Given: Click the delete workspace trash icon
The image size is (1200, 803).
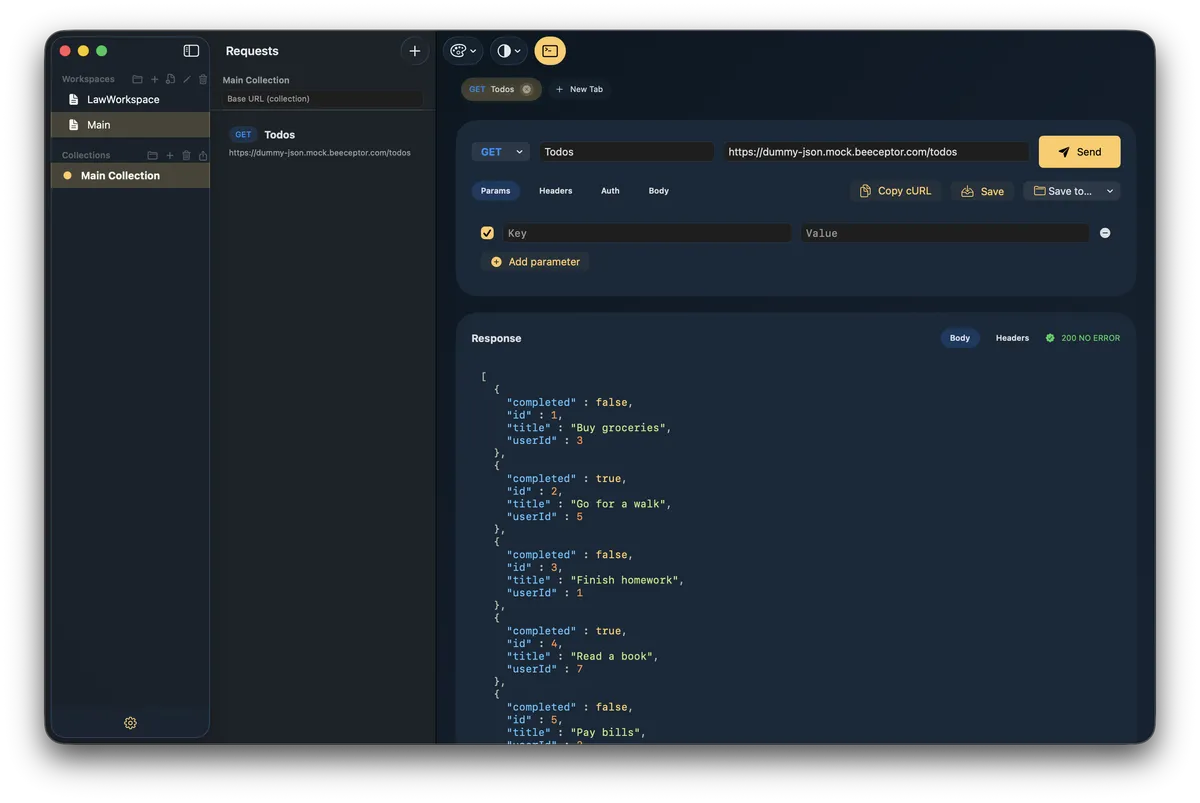Looking at the screenshot, I should point(203,79).
